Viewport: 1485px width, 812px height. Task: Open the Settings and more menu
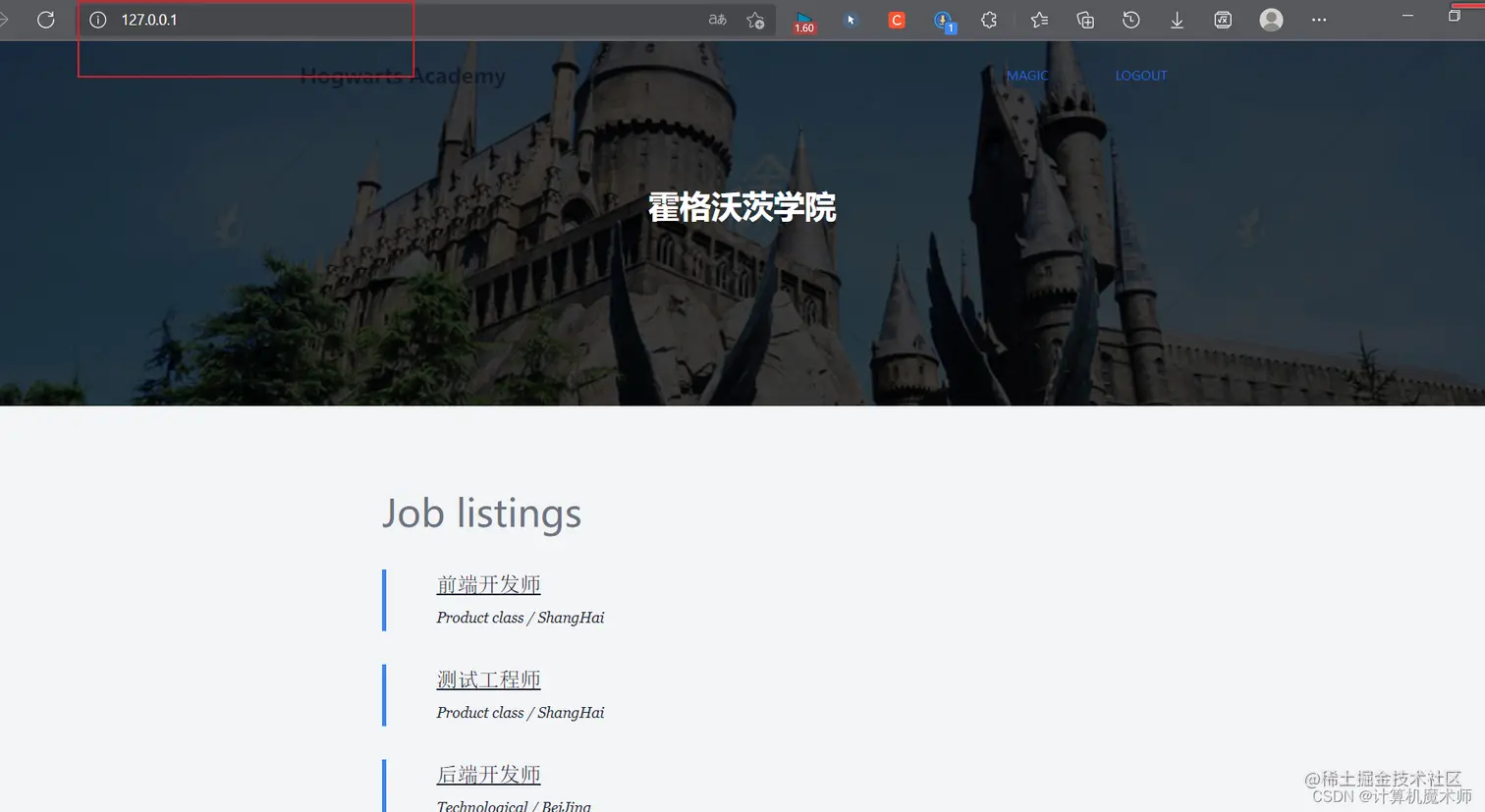pos(1319,20)
